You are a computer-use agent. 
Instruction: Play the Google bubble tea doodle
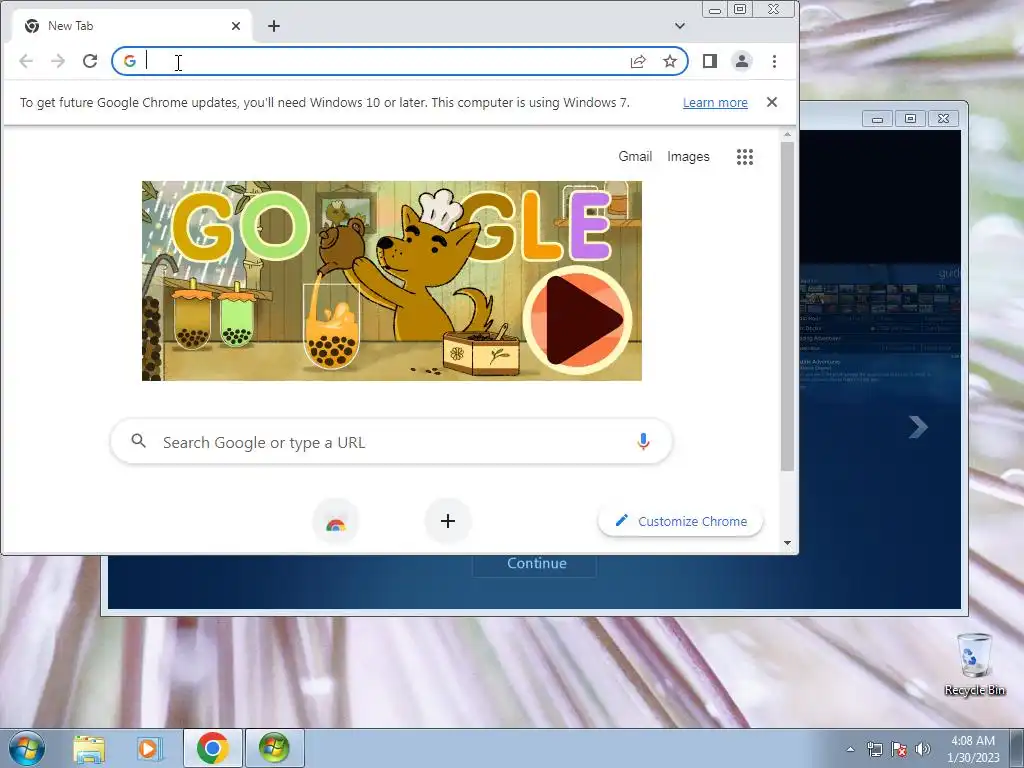pyautogui.click(x=577, y=319)
